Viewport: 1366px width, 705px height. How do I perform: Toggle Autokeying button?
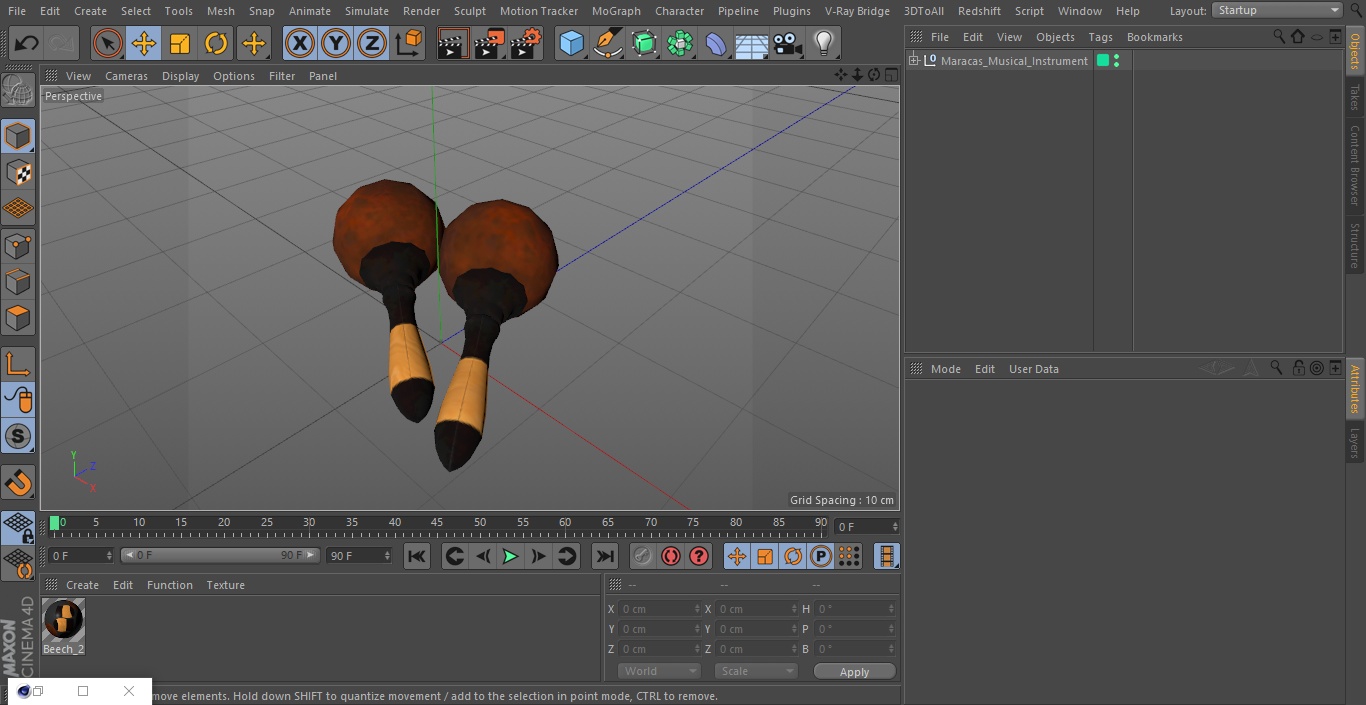pyautogui.click(x=671, y=556)
